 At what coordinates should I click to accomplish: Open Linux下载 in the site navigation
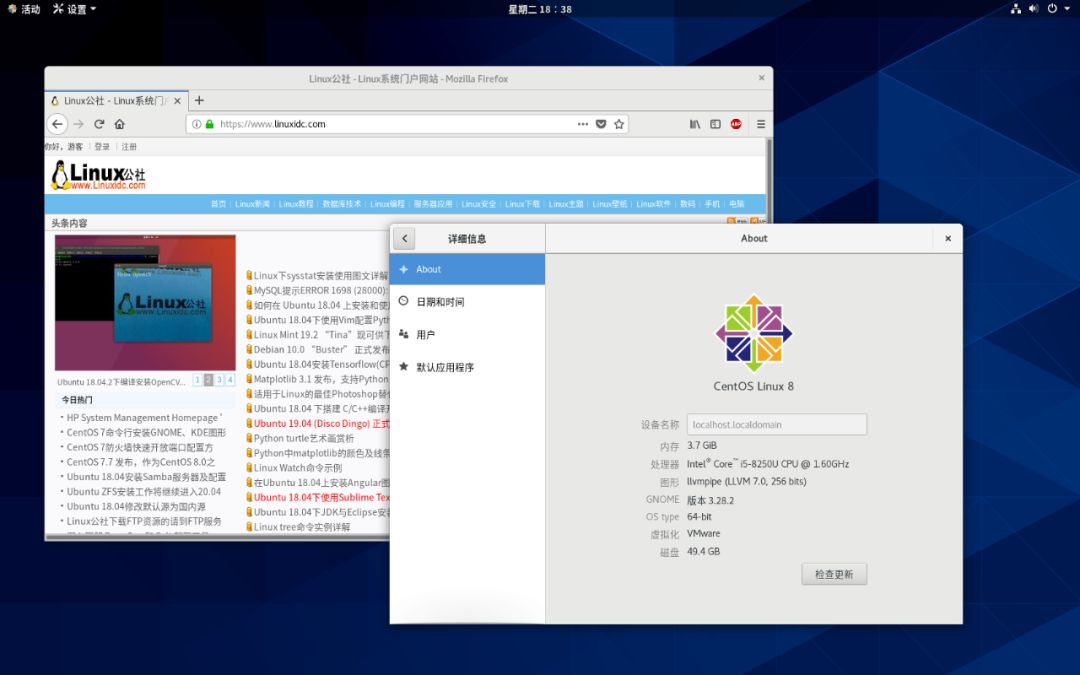tap(522, 204)
